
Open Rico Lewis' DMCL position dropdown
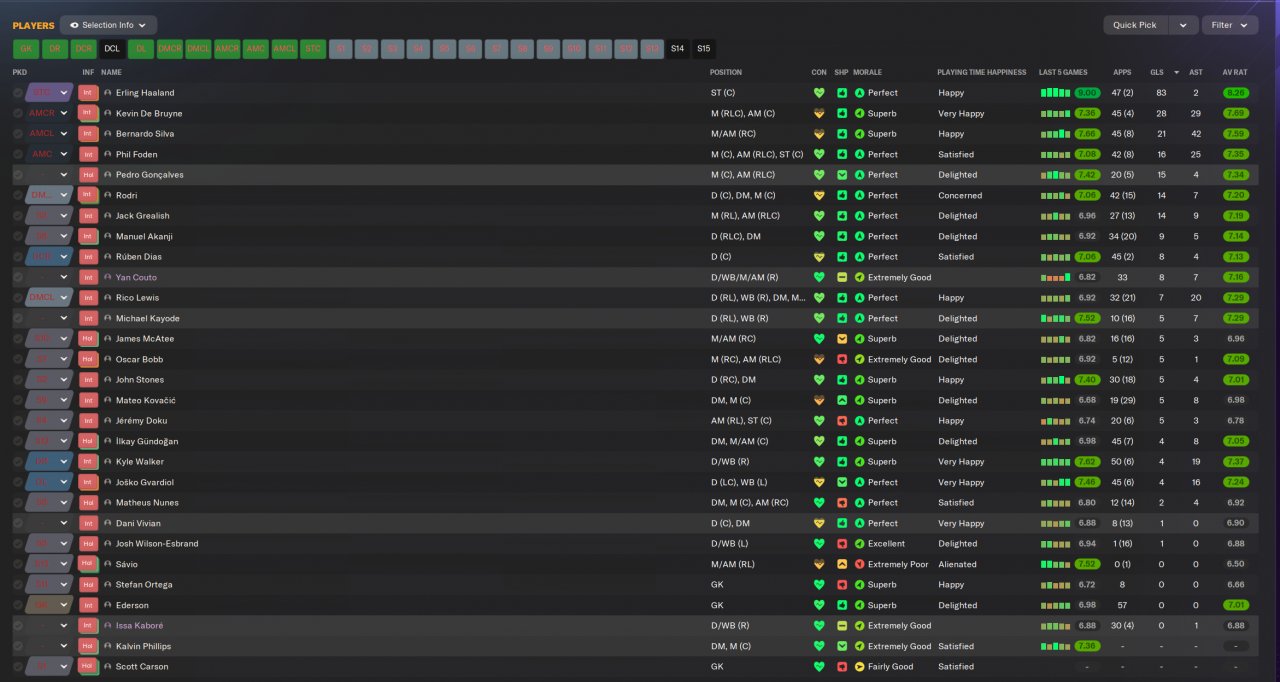pos(49,298)
